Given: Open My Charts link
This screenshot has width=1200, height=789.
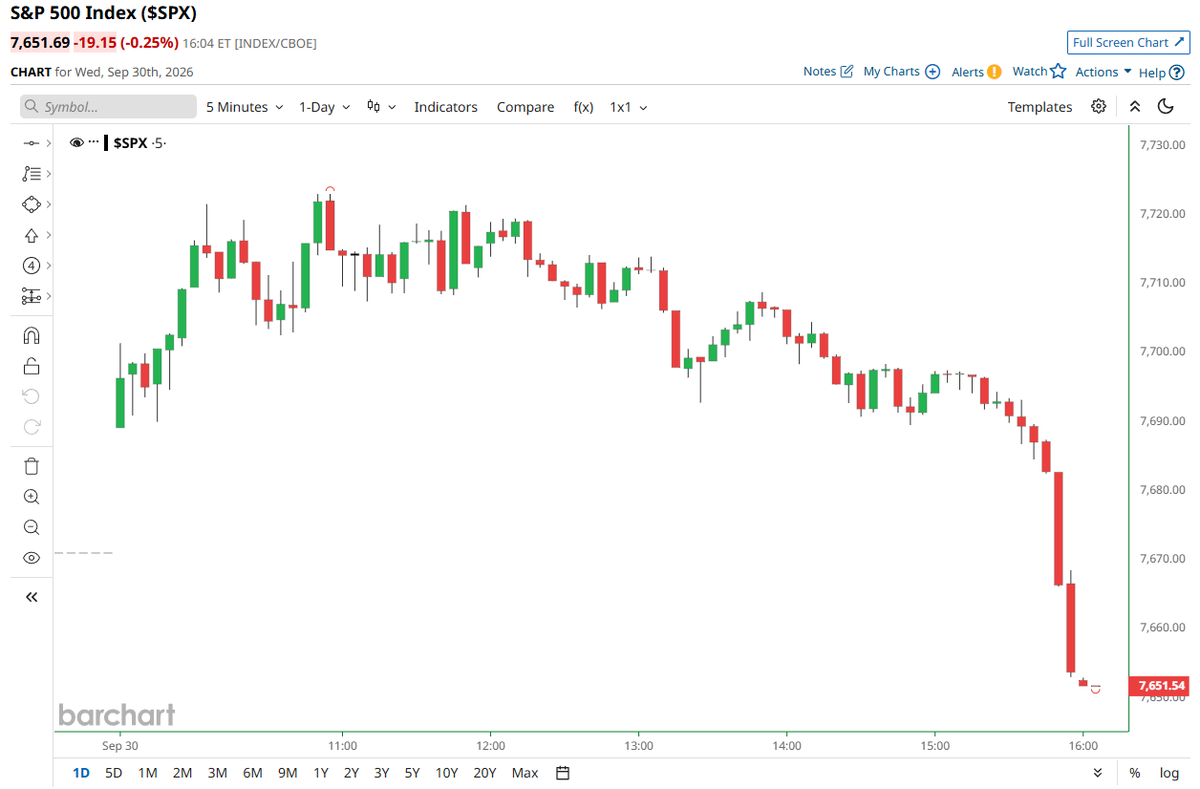Looking at the screenshot, I should pos(901,71).
